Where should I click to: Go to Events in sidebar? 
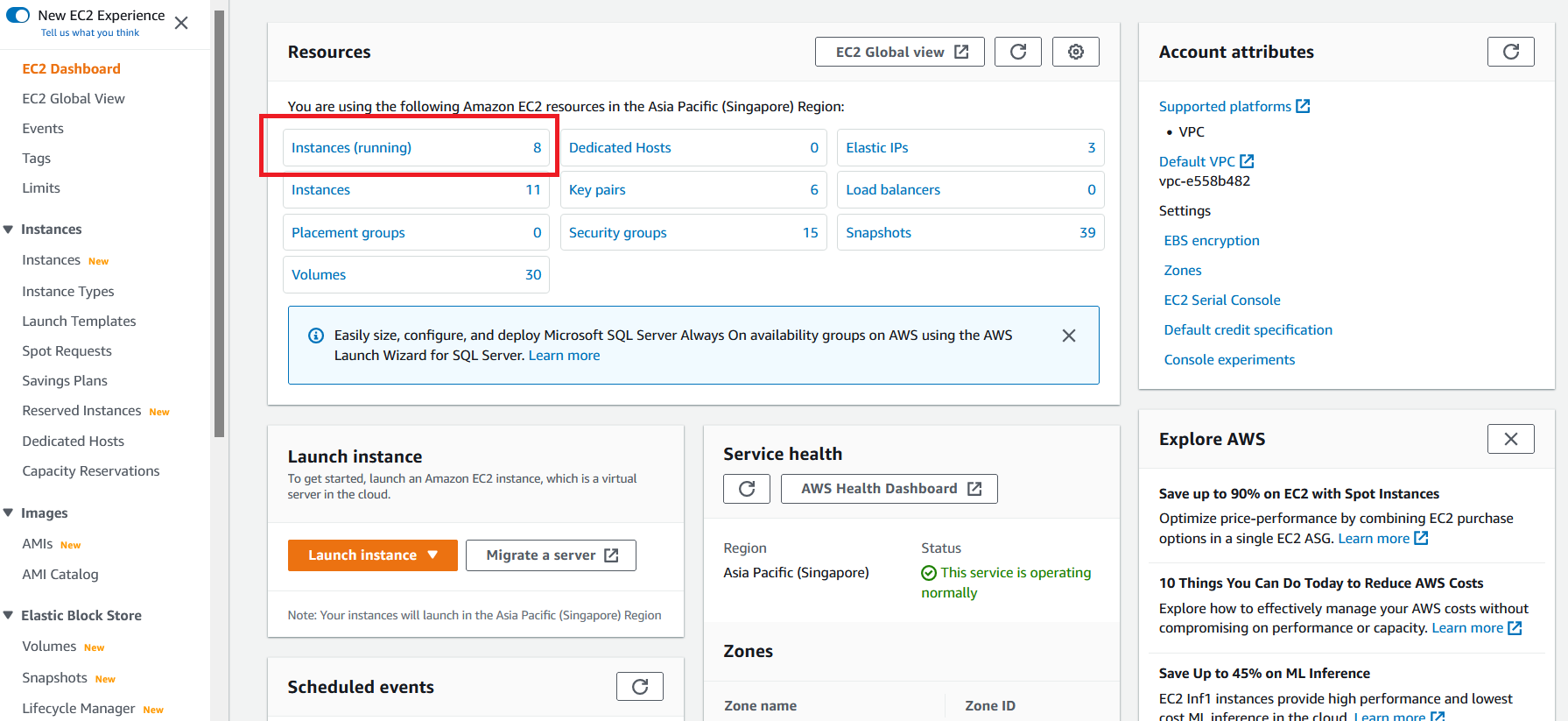(x=43, y=129)
